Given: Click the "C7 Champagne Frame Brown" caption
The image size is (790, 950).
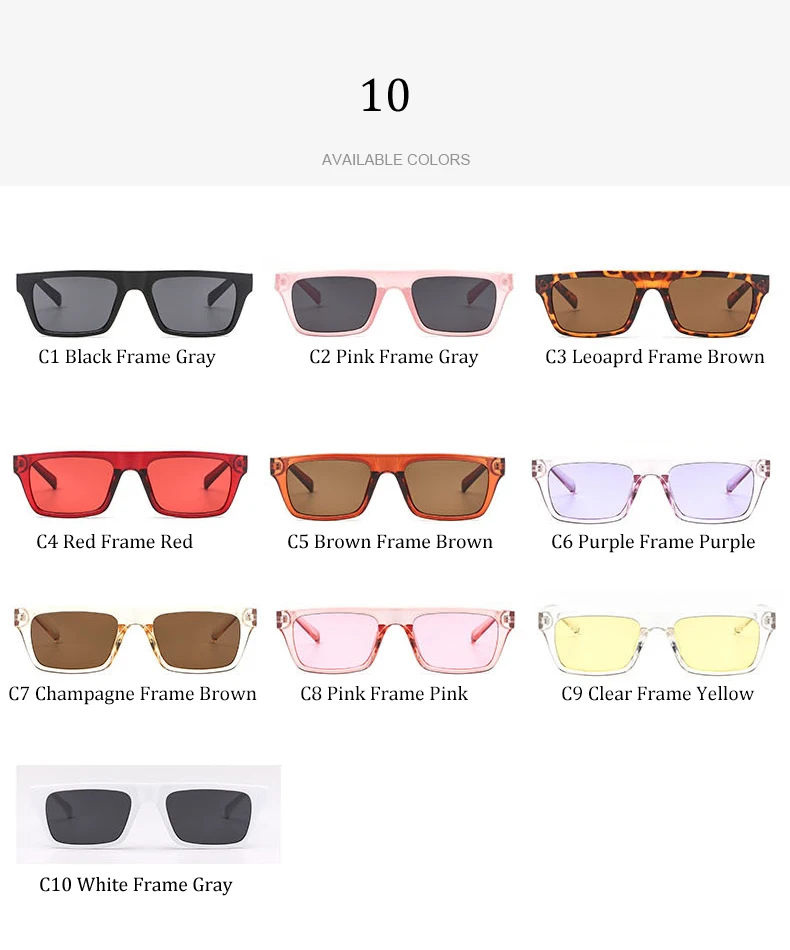Looking at the screenshot, I should pos(133,694).
